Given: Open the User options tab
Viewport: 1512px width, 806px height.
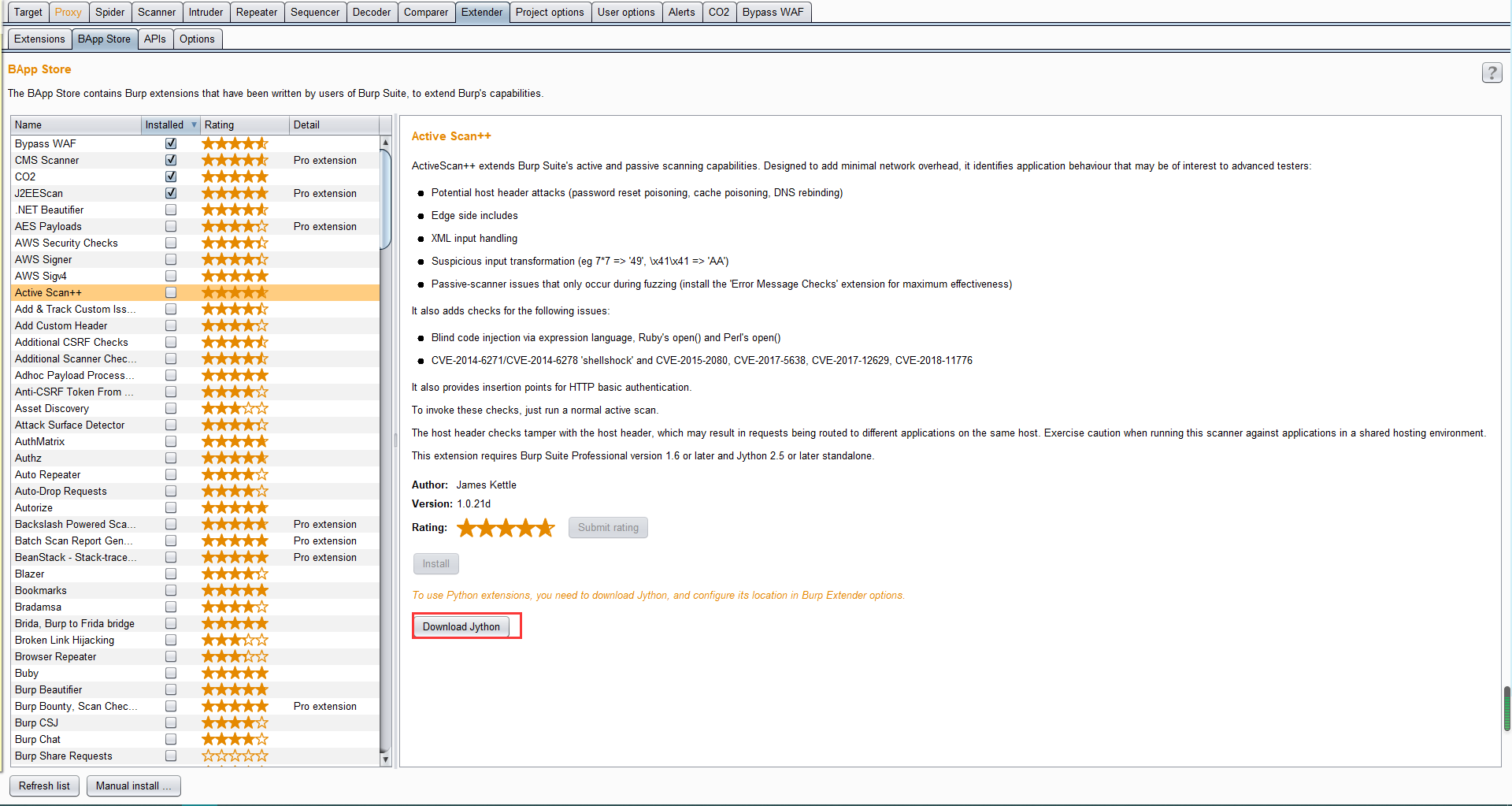Looking at the screenshot, I should point(626,12).
